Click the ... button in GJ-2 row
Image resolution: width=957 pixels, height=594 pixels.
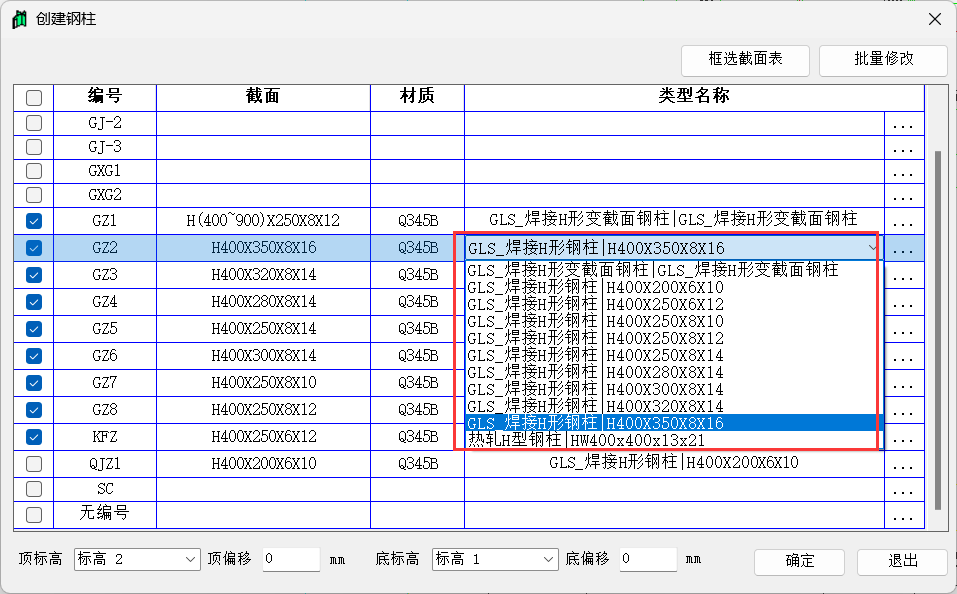tap(903, 124)
